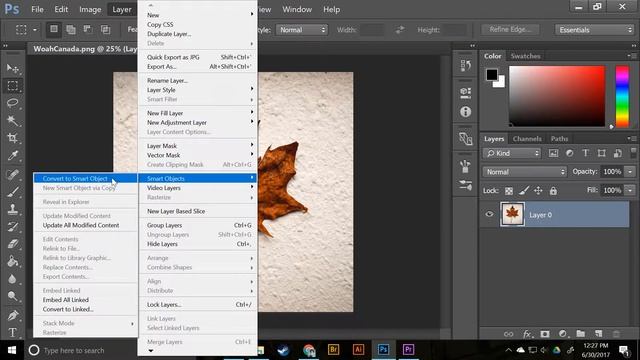
Task: Toggle shape layer filter
Action: (x=601, y=153)
